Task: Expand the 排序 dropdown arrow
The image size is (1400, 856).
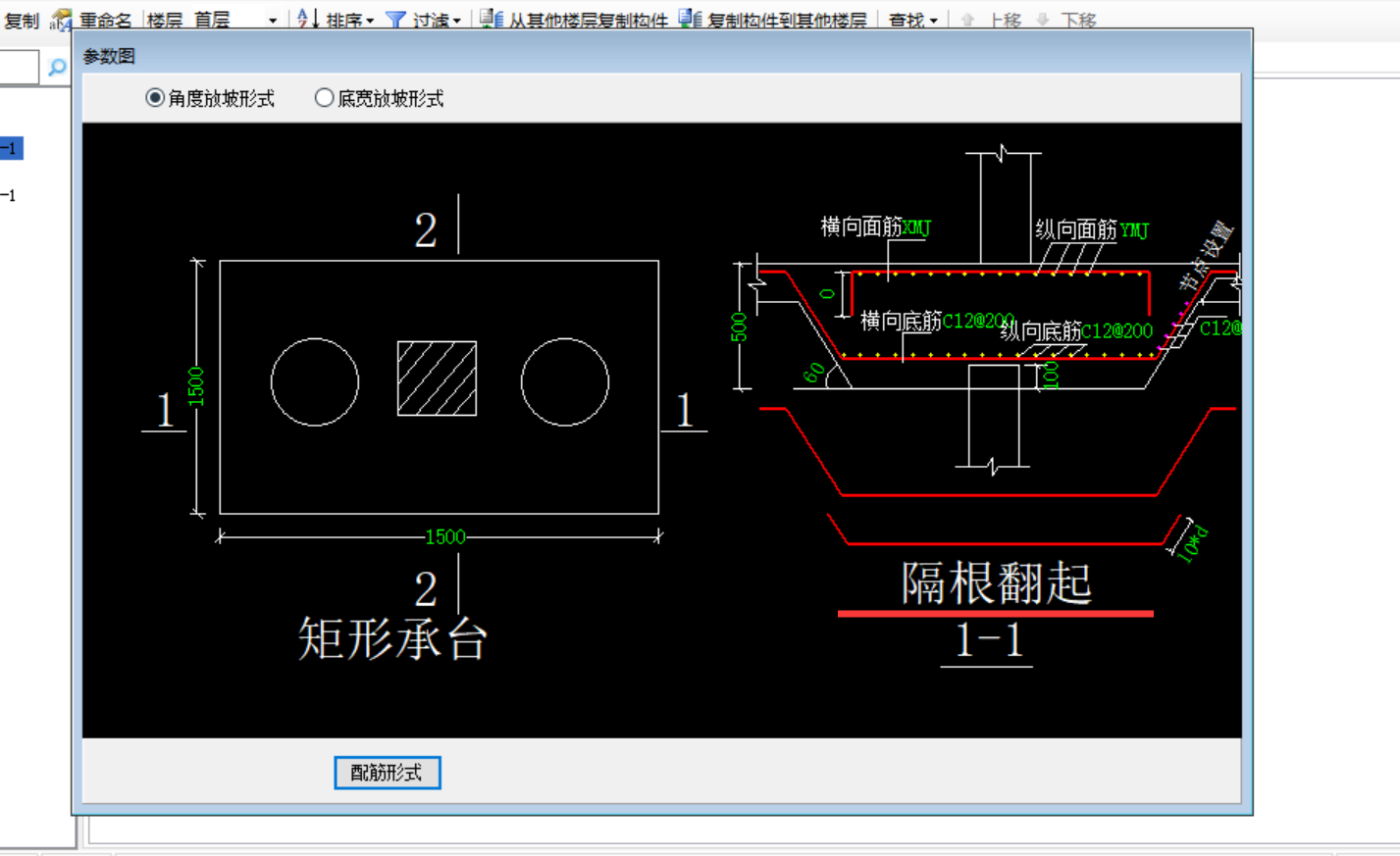Action: 370,21
